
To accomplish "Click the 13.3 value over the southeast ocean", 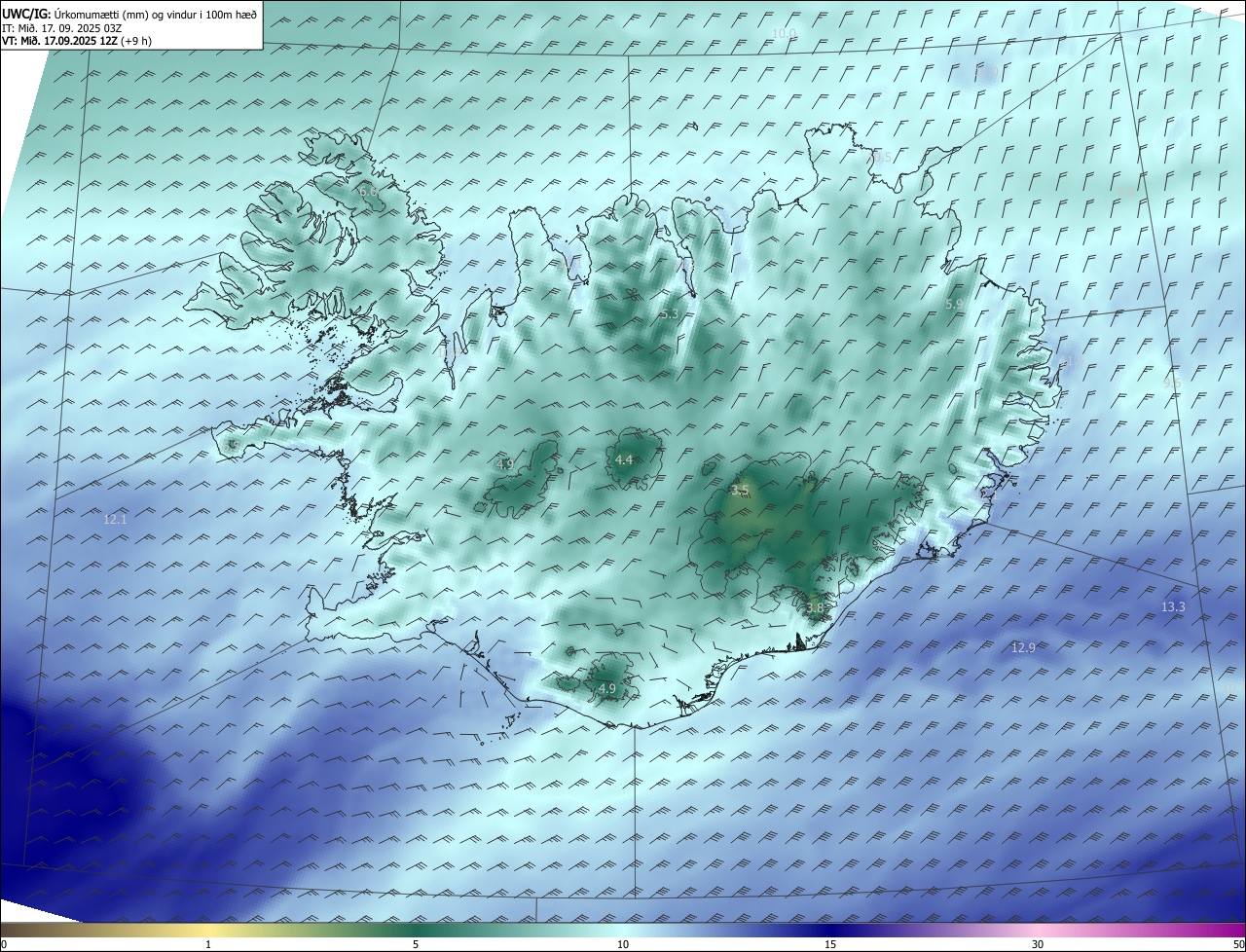I will pos(1173,606).
